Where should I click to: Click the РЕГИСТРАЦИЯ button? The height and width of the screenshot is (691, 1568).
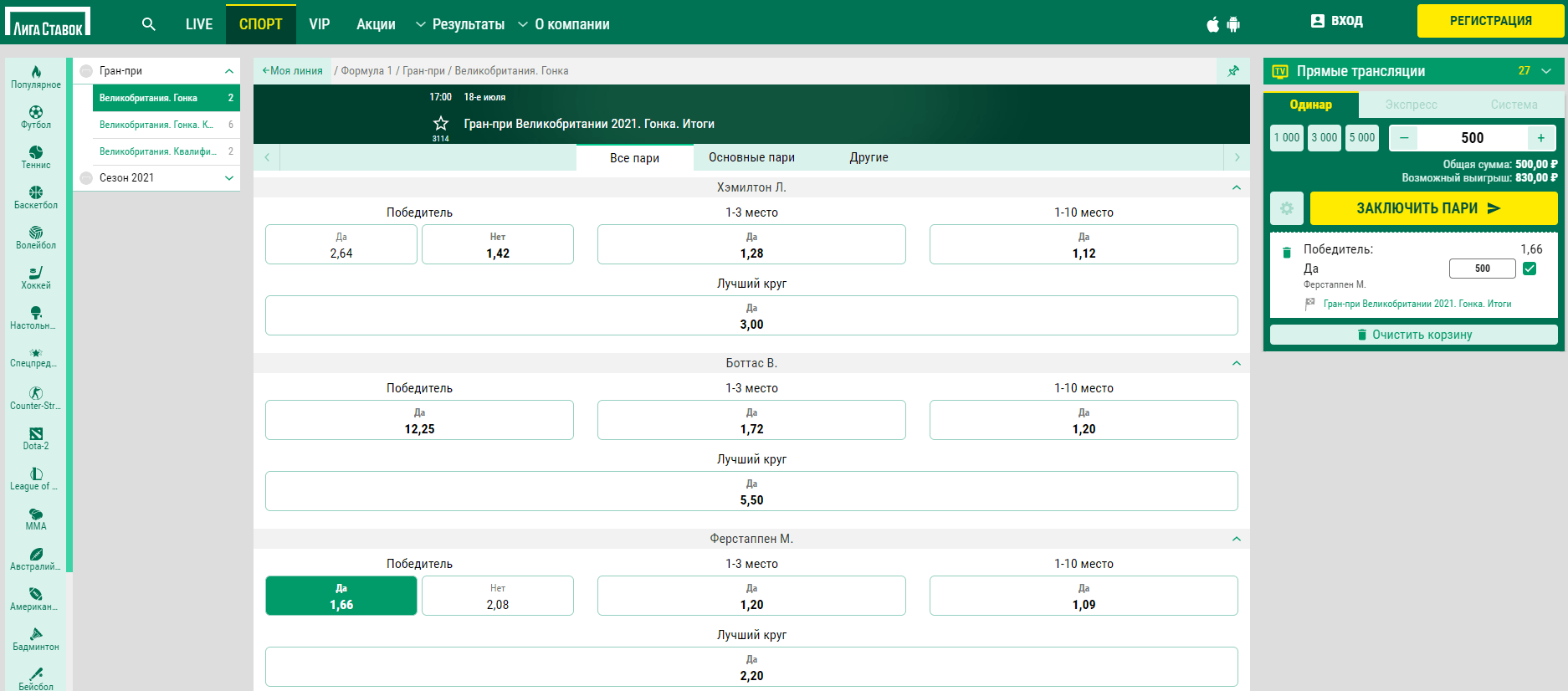pos(1491,21)
